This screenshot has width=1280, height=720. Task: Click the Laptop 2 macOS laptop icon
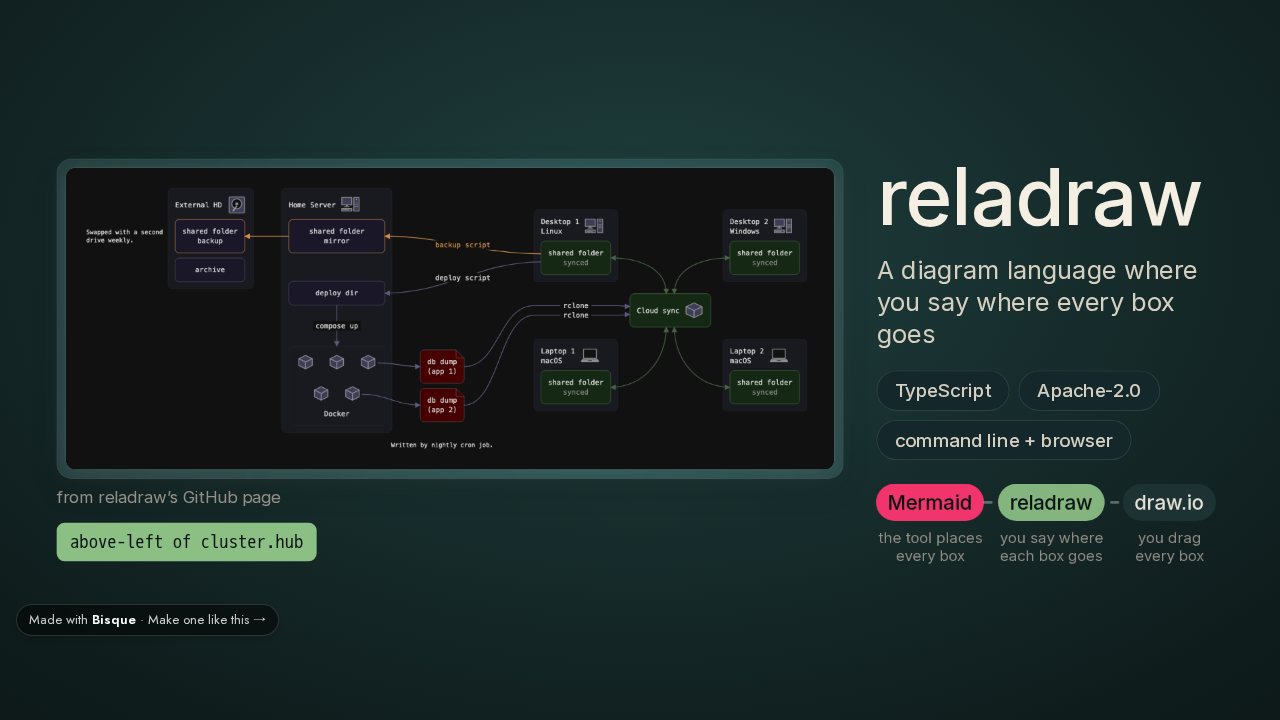pos(779,355)
